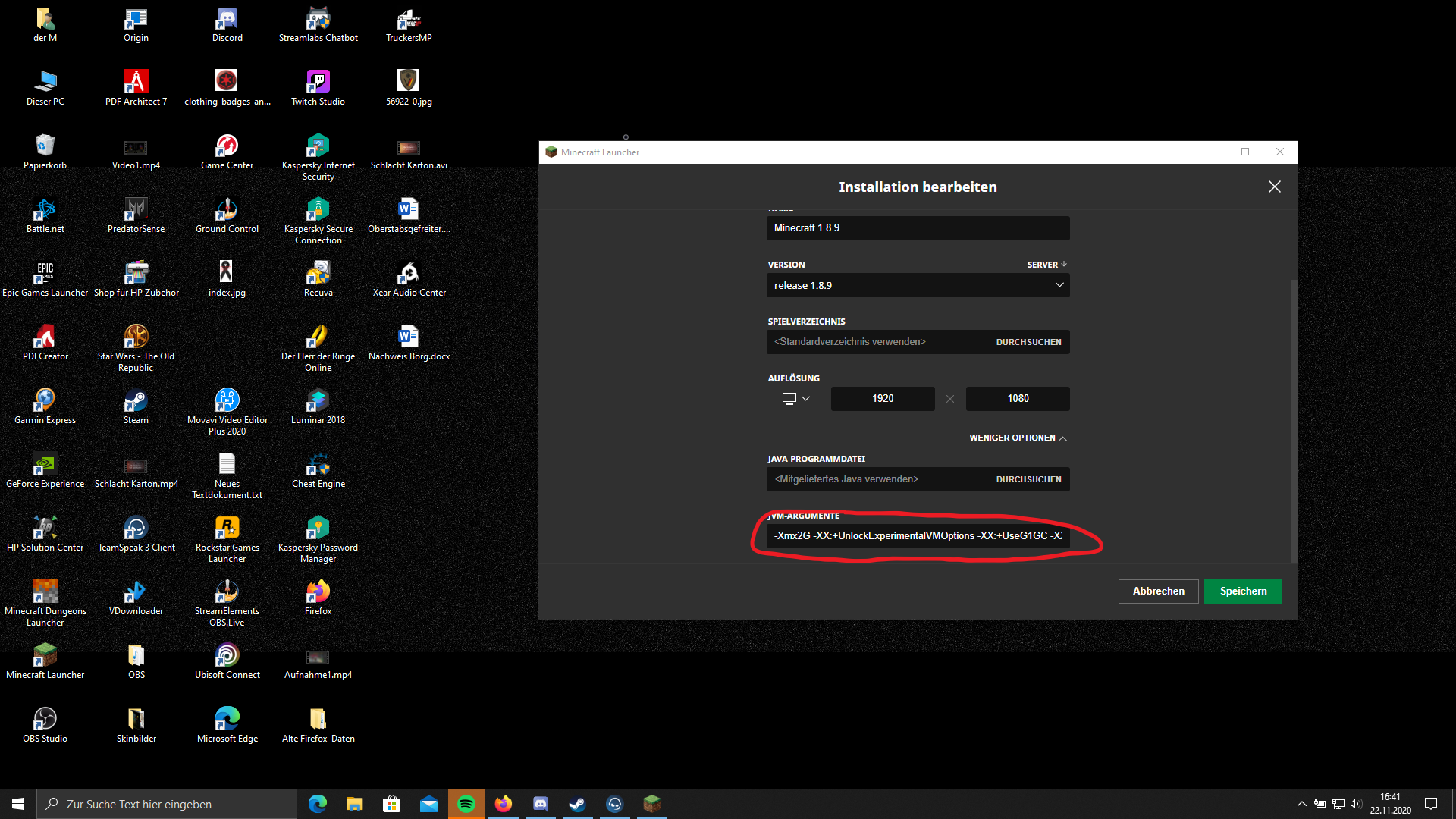Open the resolution monitor preset dropdown
The height and width of the screenshot is (819, 1456).
click(x=796, y=399)
